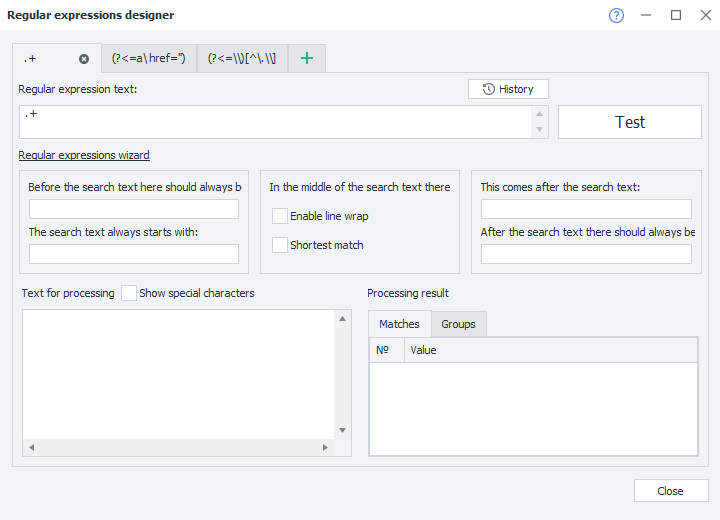Select the Matches results tab
Screen dimensions: 720x520
coord(399,324)
